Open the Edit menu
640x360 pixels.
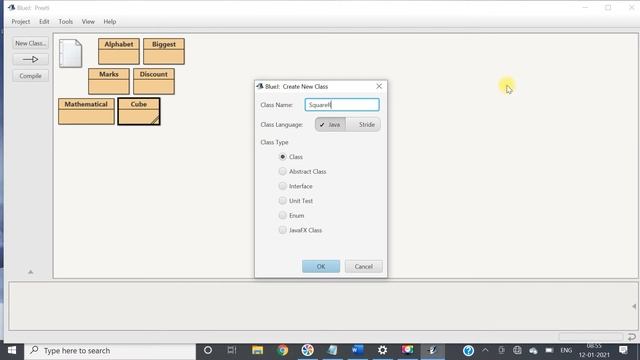44,22
